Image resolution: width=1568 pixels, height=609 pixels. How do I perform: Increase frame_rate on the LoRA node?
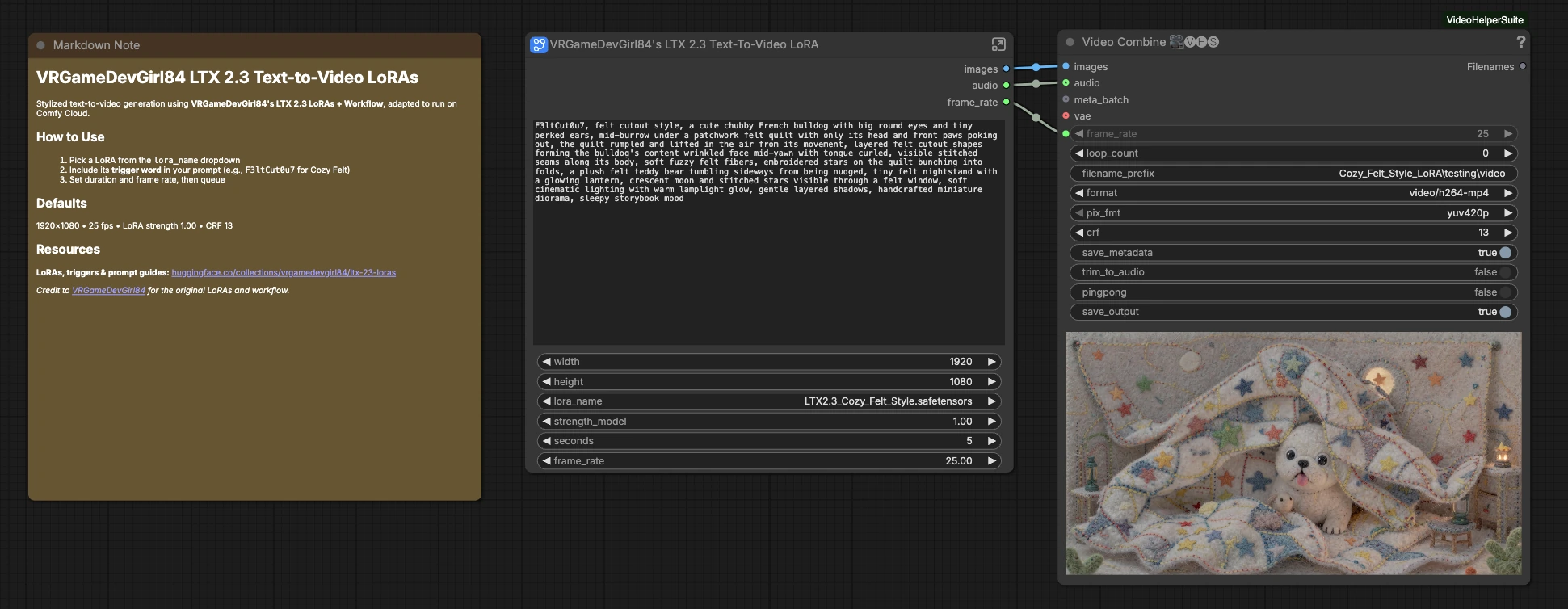tap(991, 460)
